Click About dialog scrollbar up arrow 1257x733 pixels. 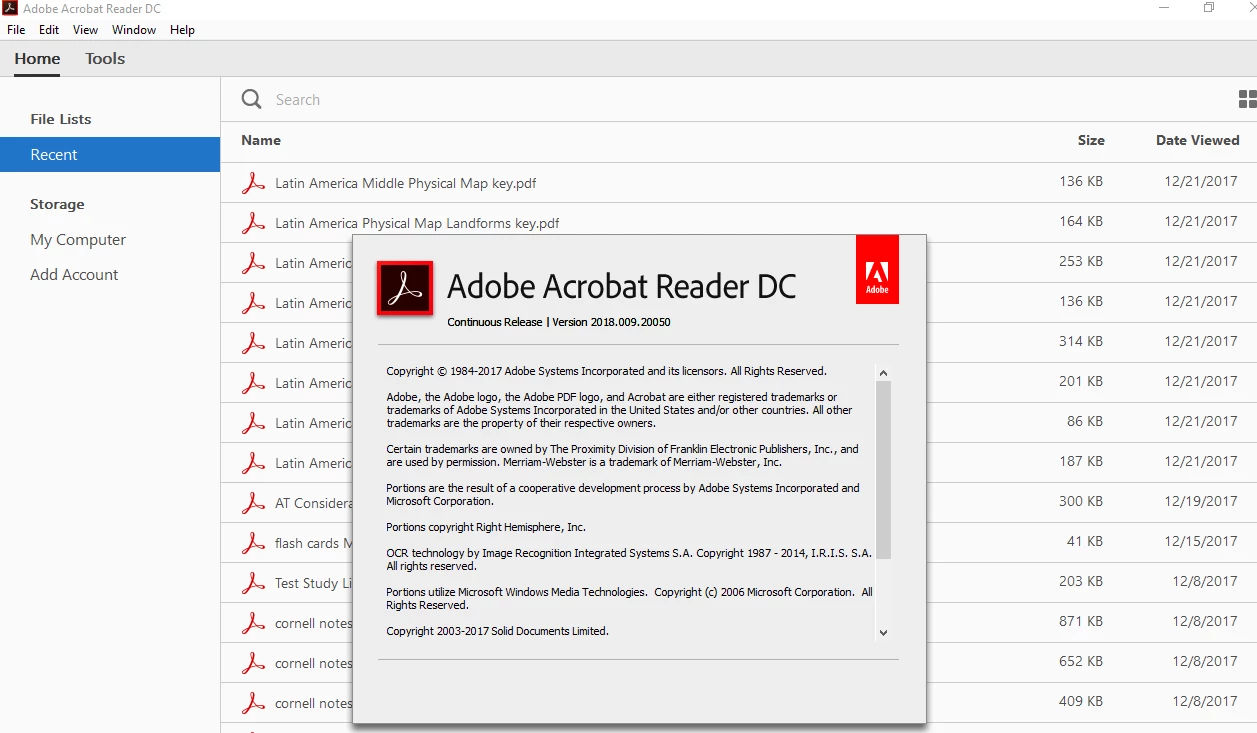[883, 373]
